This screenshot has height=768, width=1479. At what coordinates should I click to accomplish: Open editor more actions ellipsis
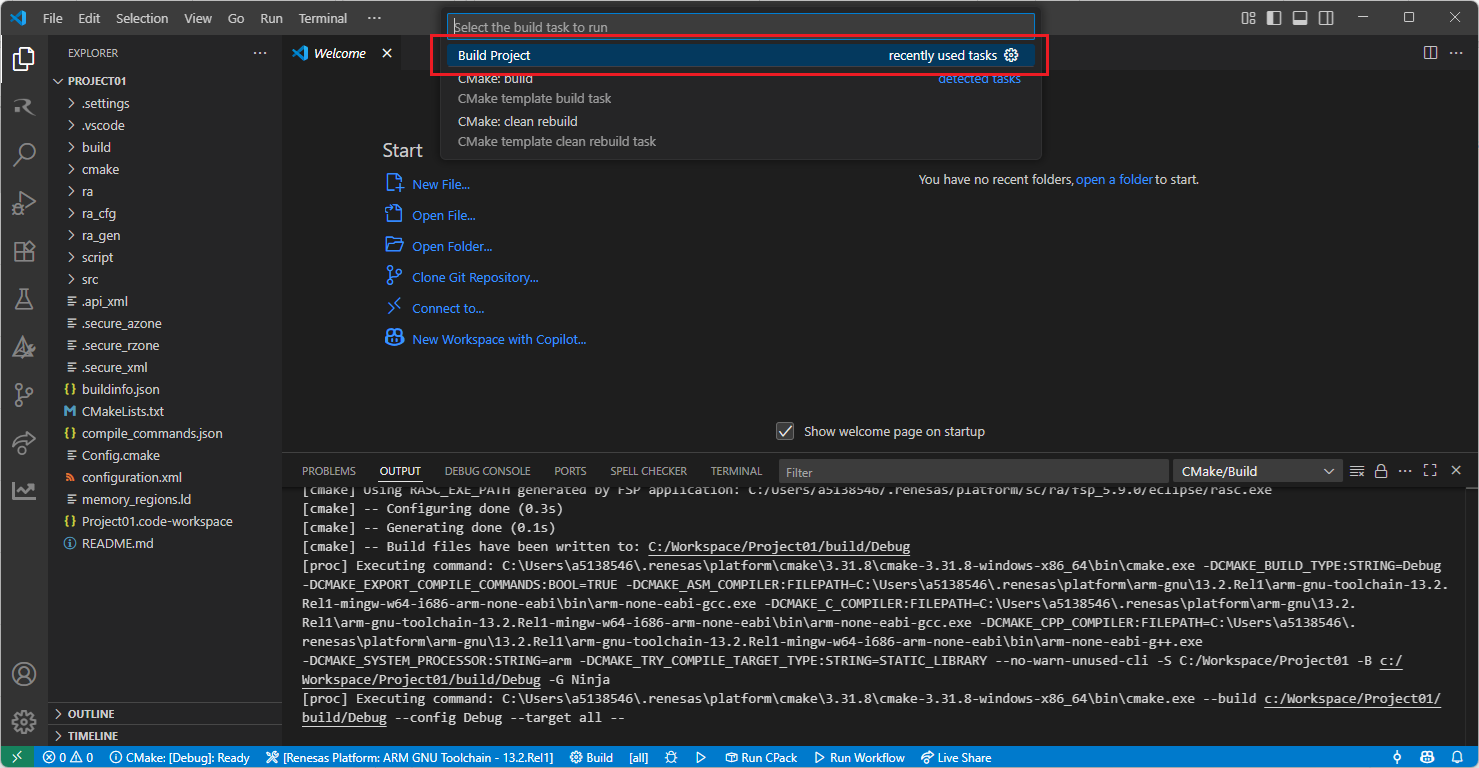(1458, 53)
